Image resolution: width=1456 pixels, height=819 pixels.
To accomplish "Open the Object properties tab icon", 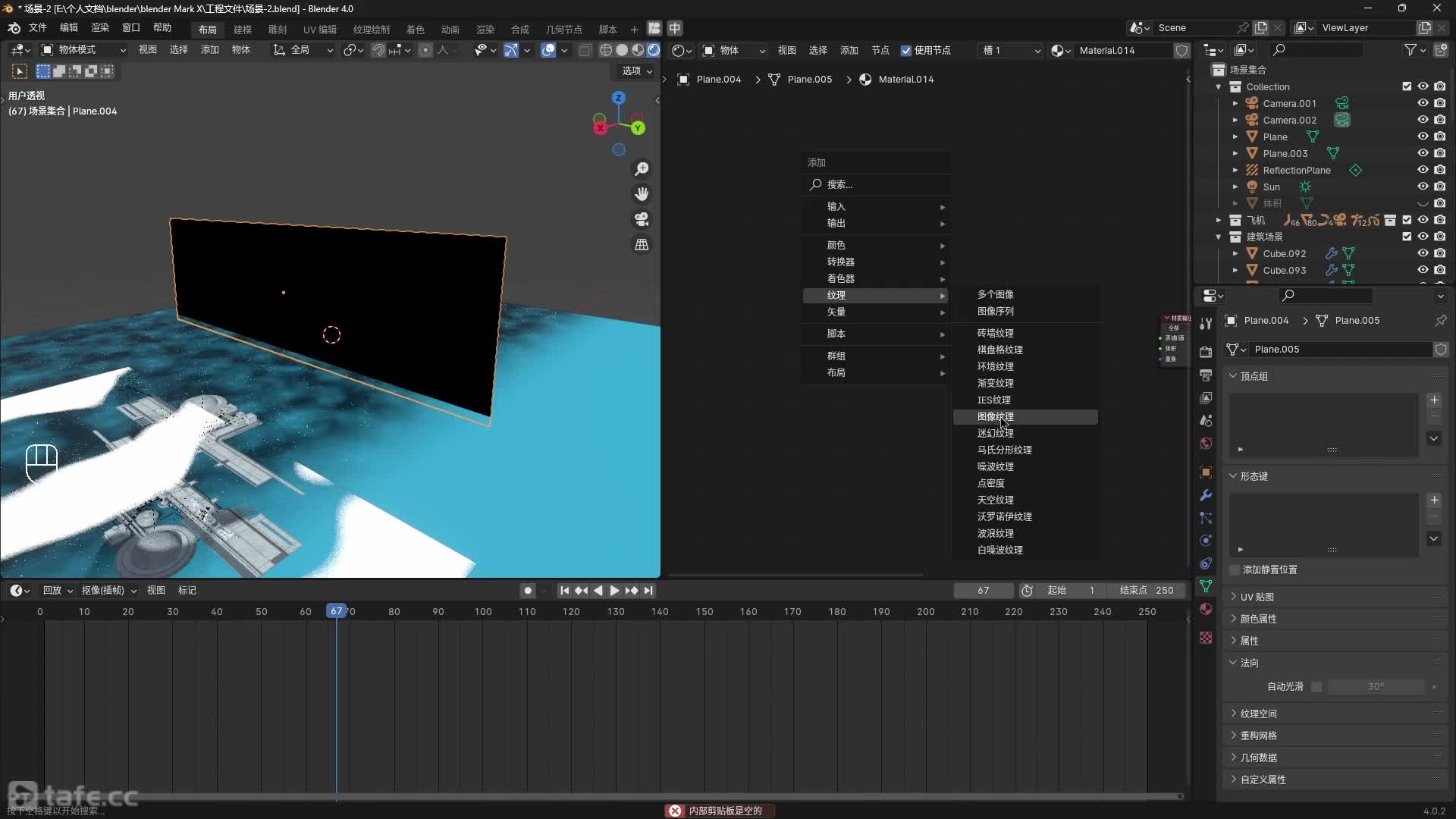I will point(1206,472).
